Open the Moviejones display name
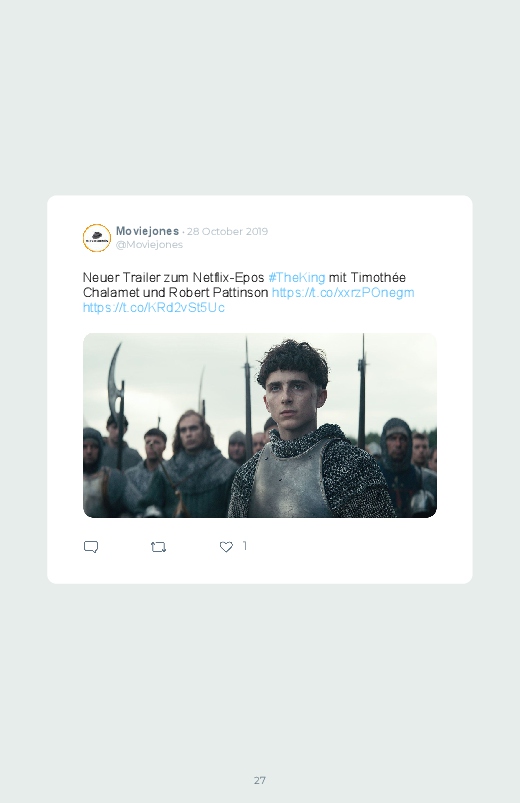The image size is (520, 803). point(147,231)
